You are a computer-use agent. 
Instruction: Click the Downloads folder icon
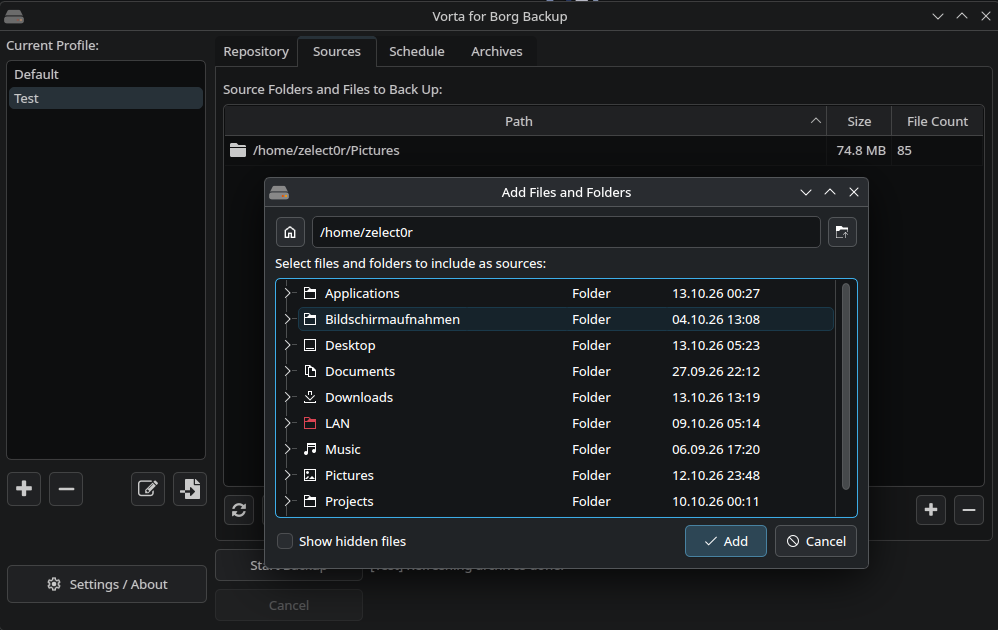310,398
